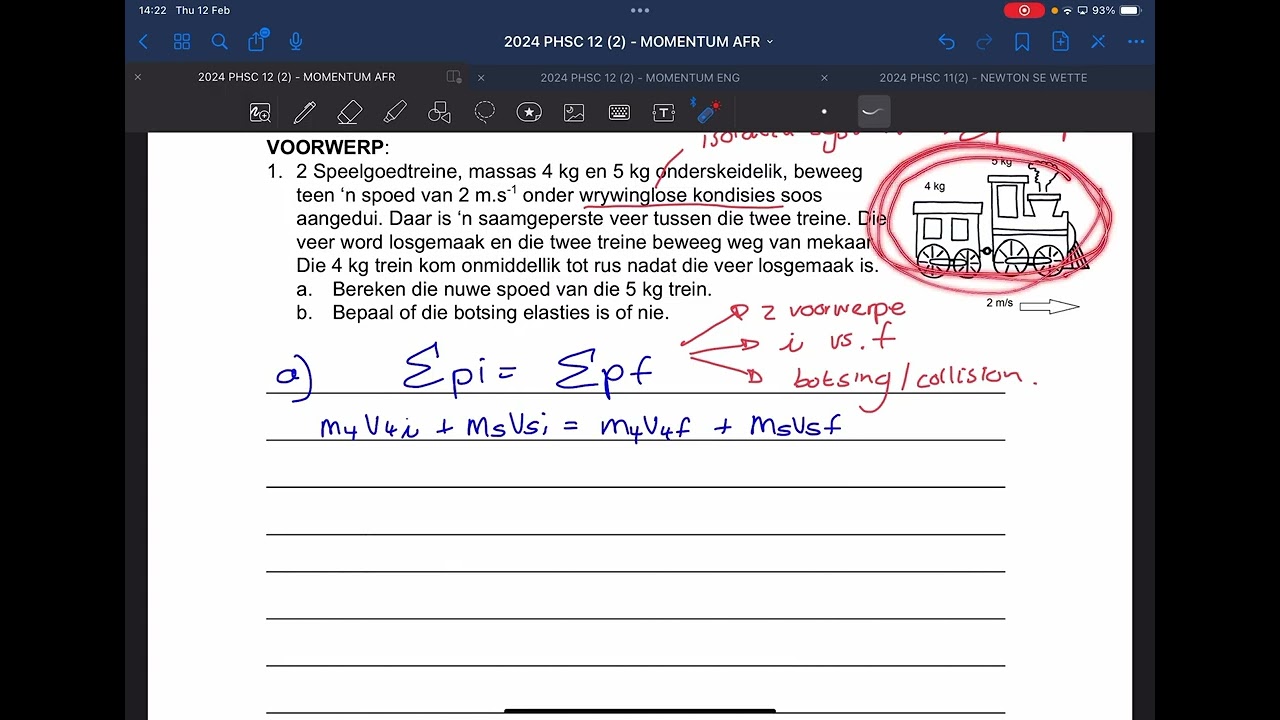
Task: Tap the pen-slash icon in the top bar
Action: 1098,42
